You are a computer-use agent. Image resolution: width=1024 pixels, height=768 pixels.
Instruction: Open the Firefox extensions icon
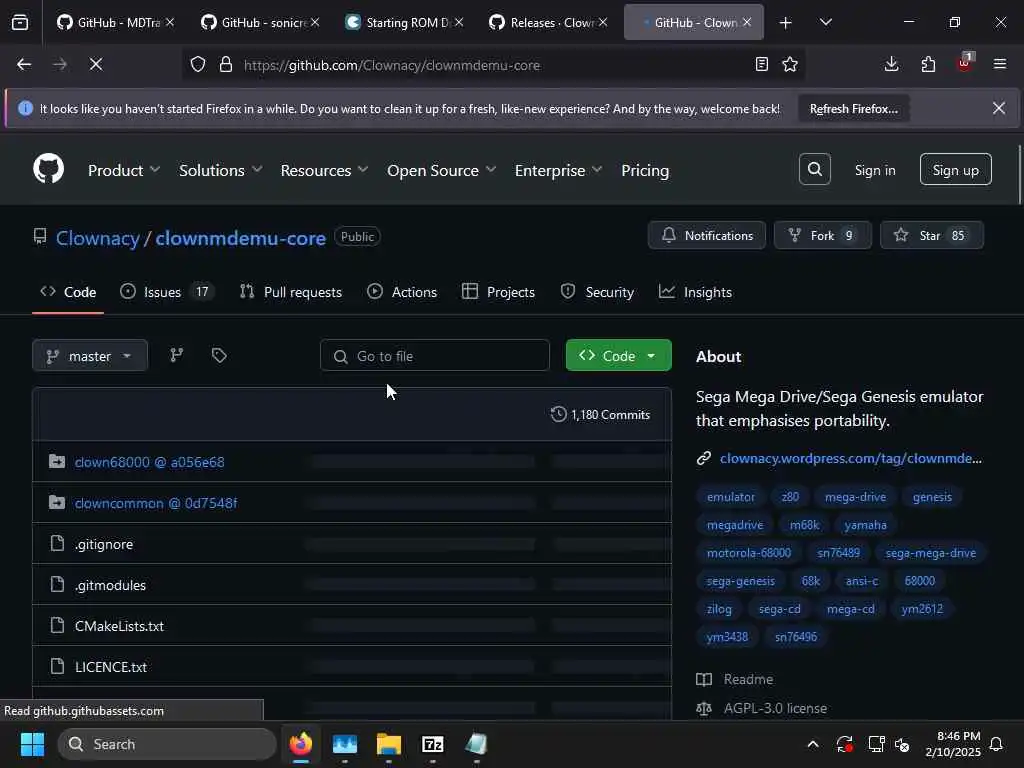928,64
